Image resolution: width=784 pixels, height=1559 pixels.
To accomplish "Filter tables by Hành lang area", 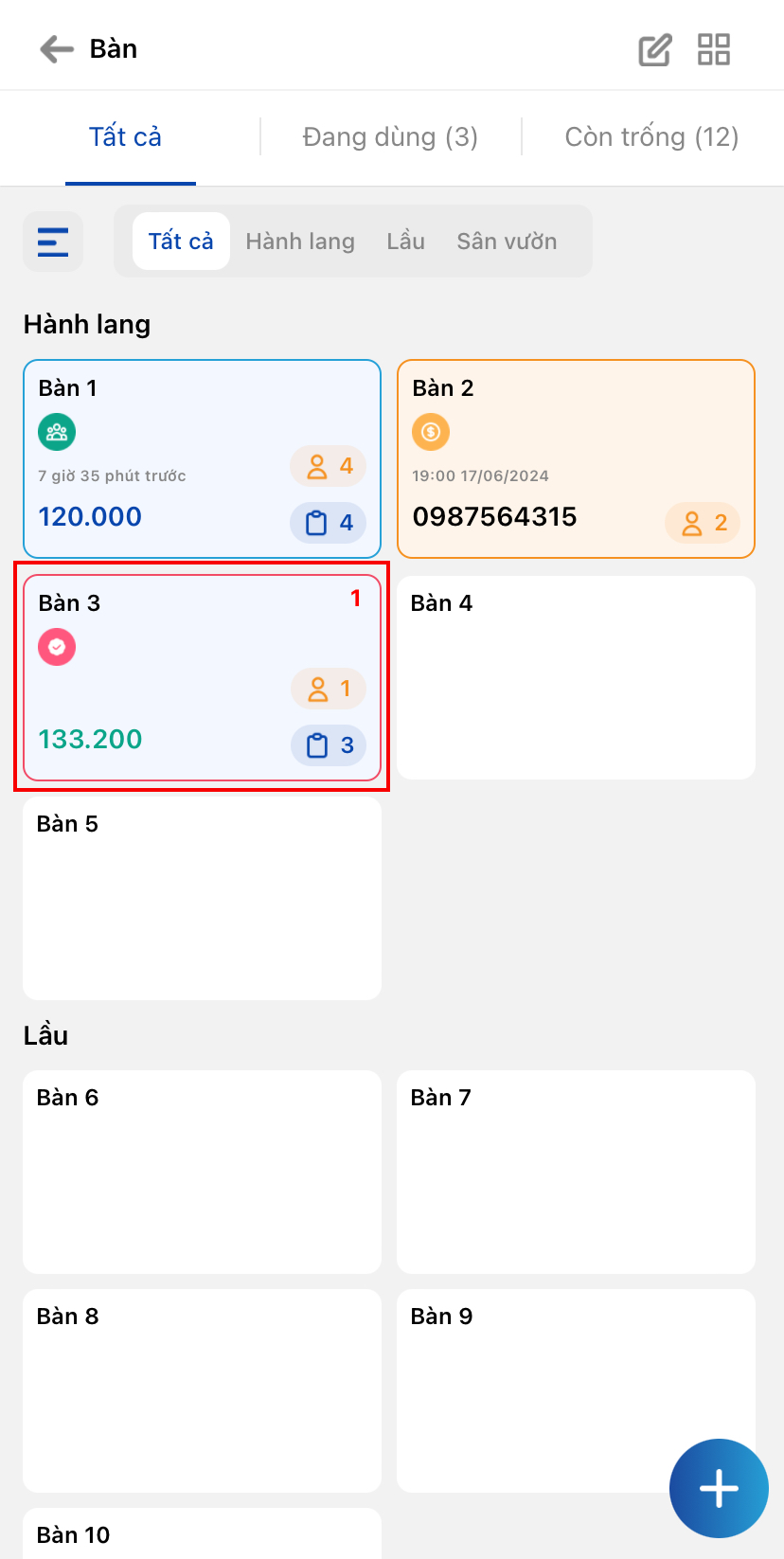I will (x=300, y=242).
